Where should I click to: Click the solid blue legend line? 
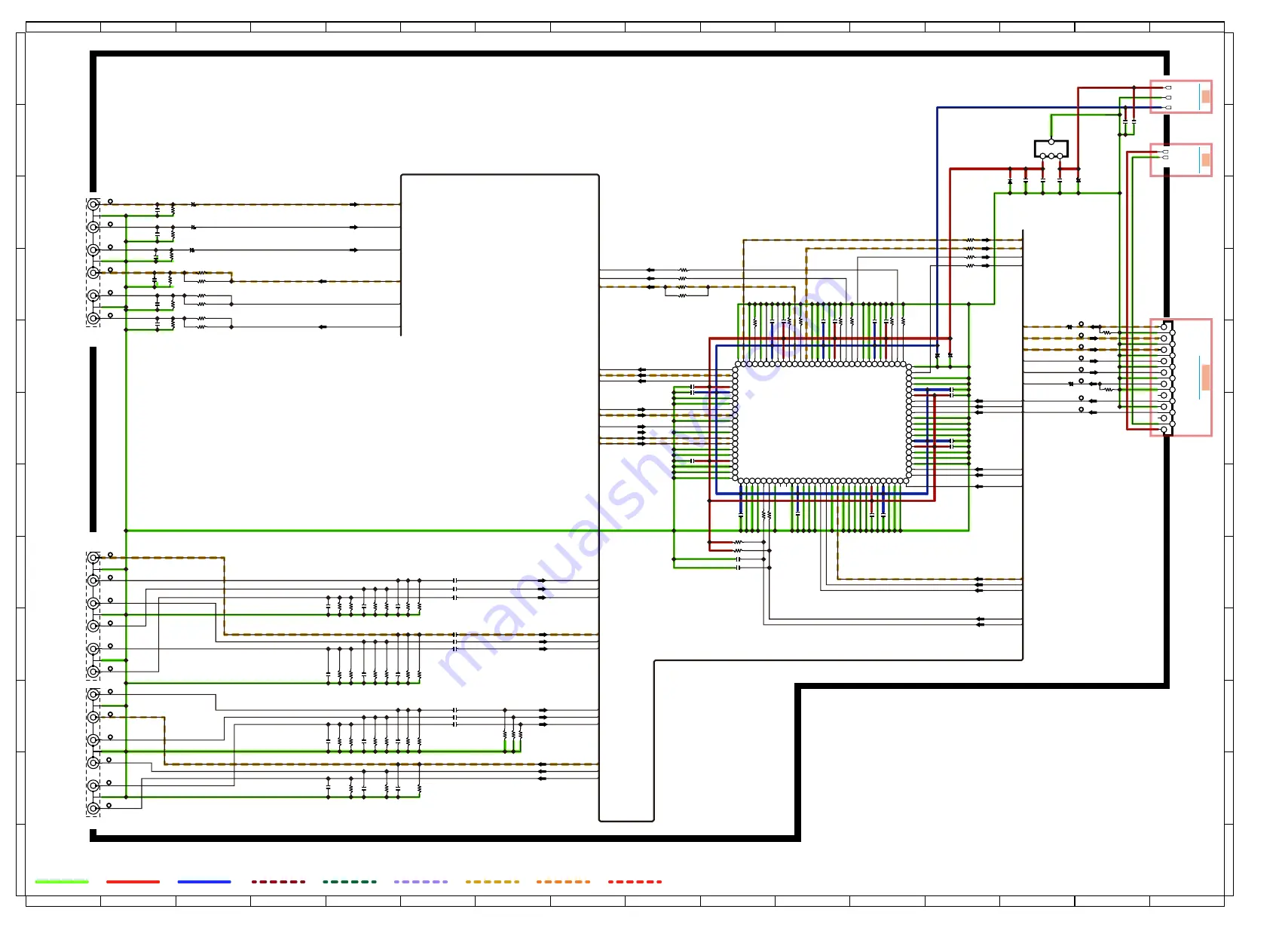(x=204, y=881)
